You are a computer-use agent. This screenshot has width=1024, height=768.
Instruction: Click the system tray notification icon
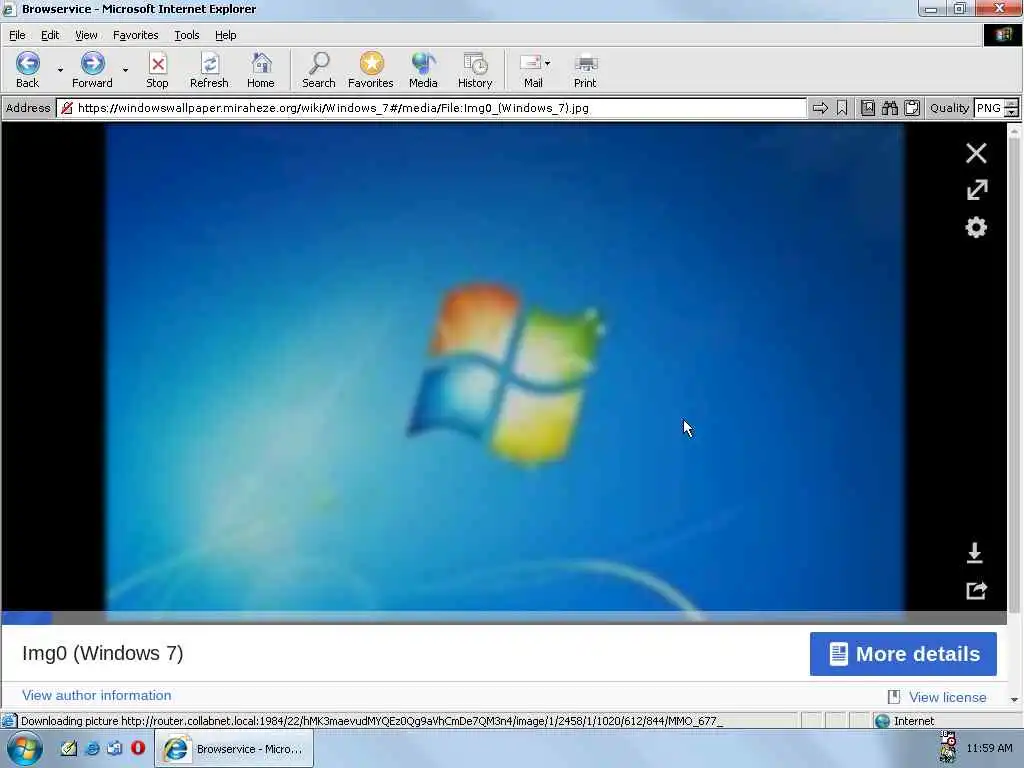[x=948, y=748]
